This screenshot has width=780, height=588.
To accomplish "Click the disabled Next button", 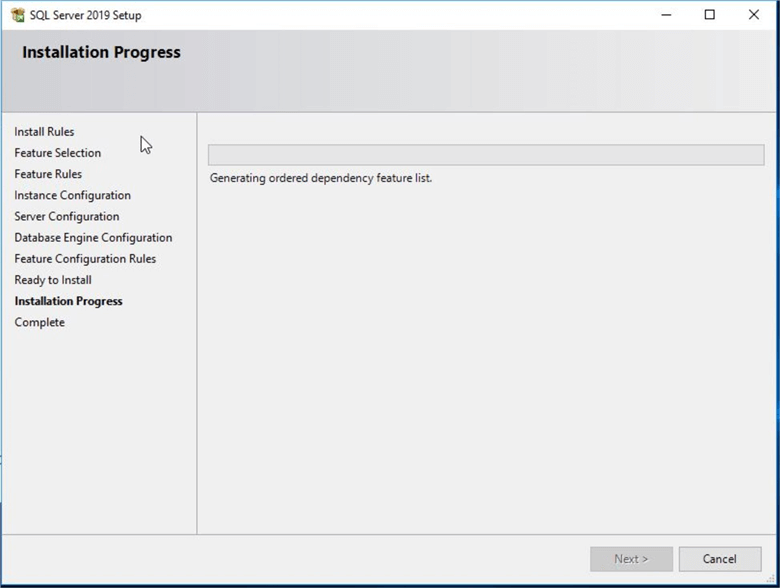I will coord(631,559).
